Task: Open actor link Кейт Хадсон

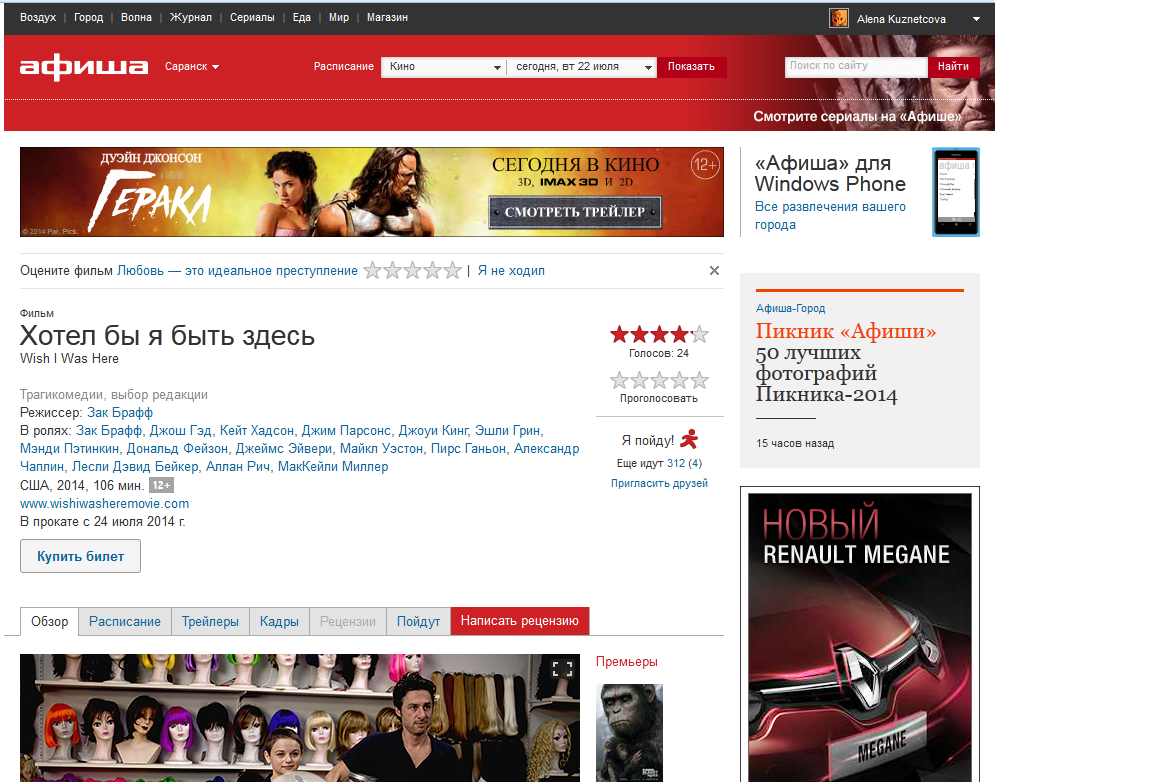Action: coord(257,431)
